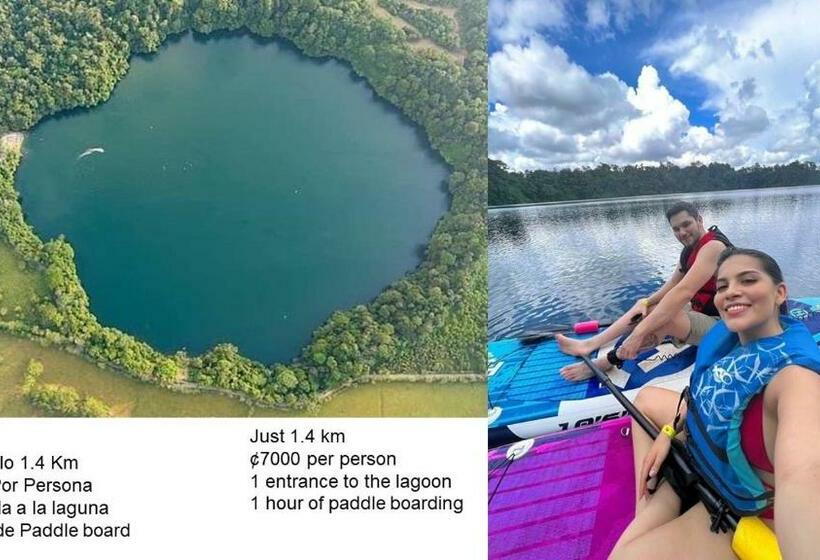The width and height of the screenshot is (820, 560).
Task: Click the woman's blue life jacket
Action: pos(743,413)
